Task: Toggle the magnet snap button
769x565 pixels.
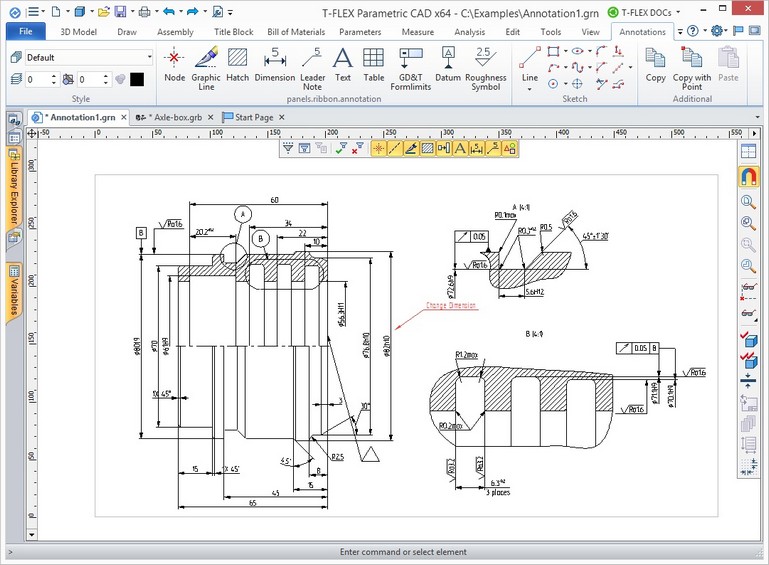Action: [748, 177]
